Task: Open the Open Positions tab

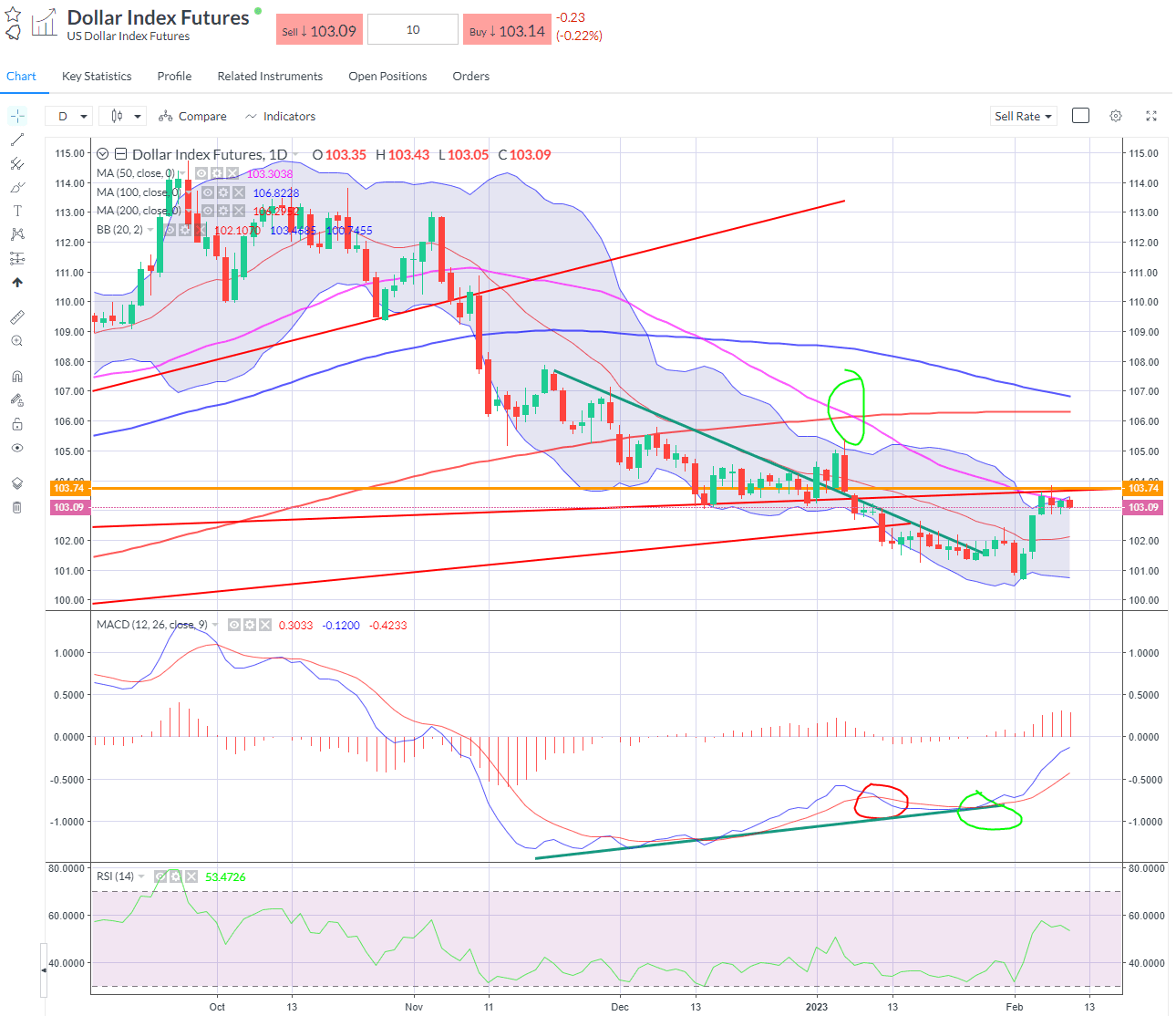Action: [387, 76]
